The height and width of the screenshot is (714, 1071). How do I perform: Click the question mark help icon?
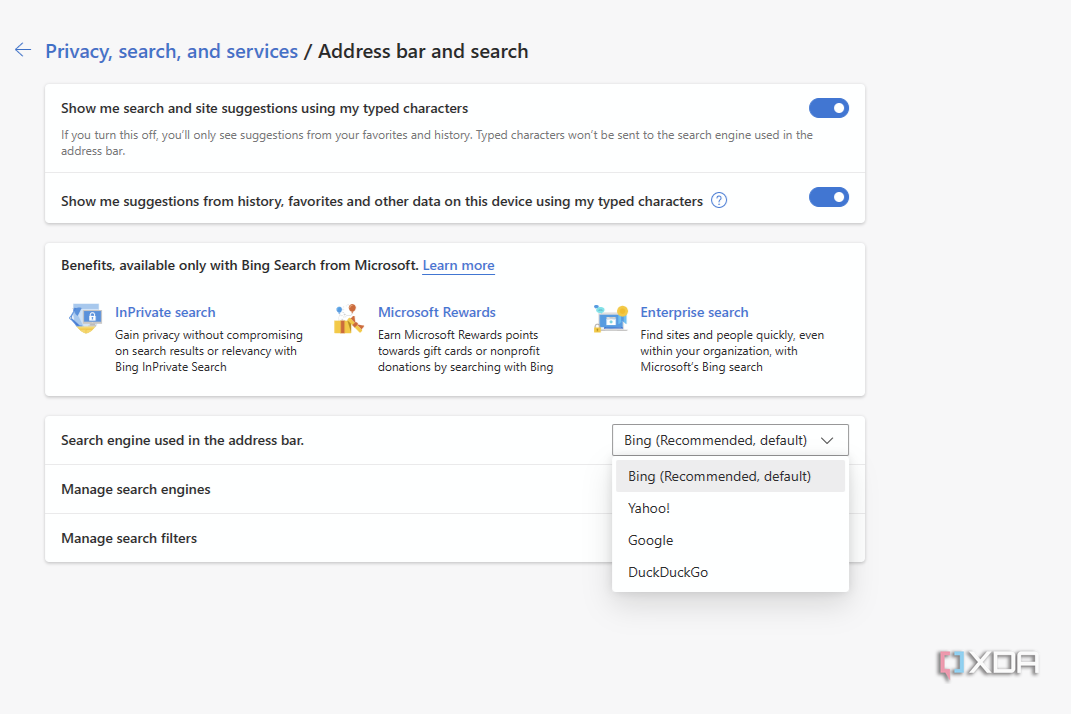[x=718, y=200]
